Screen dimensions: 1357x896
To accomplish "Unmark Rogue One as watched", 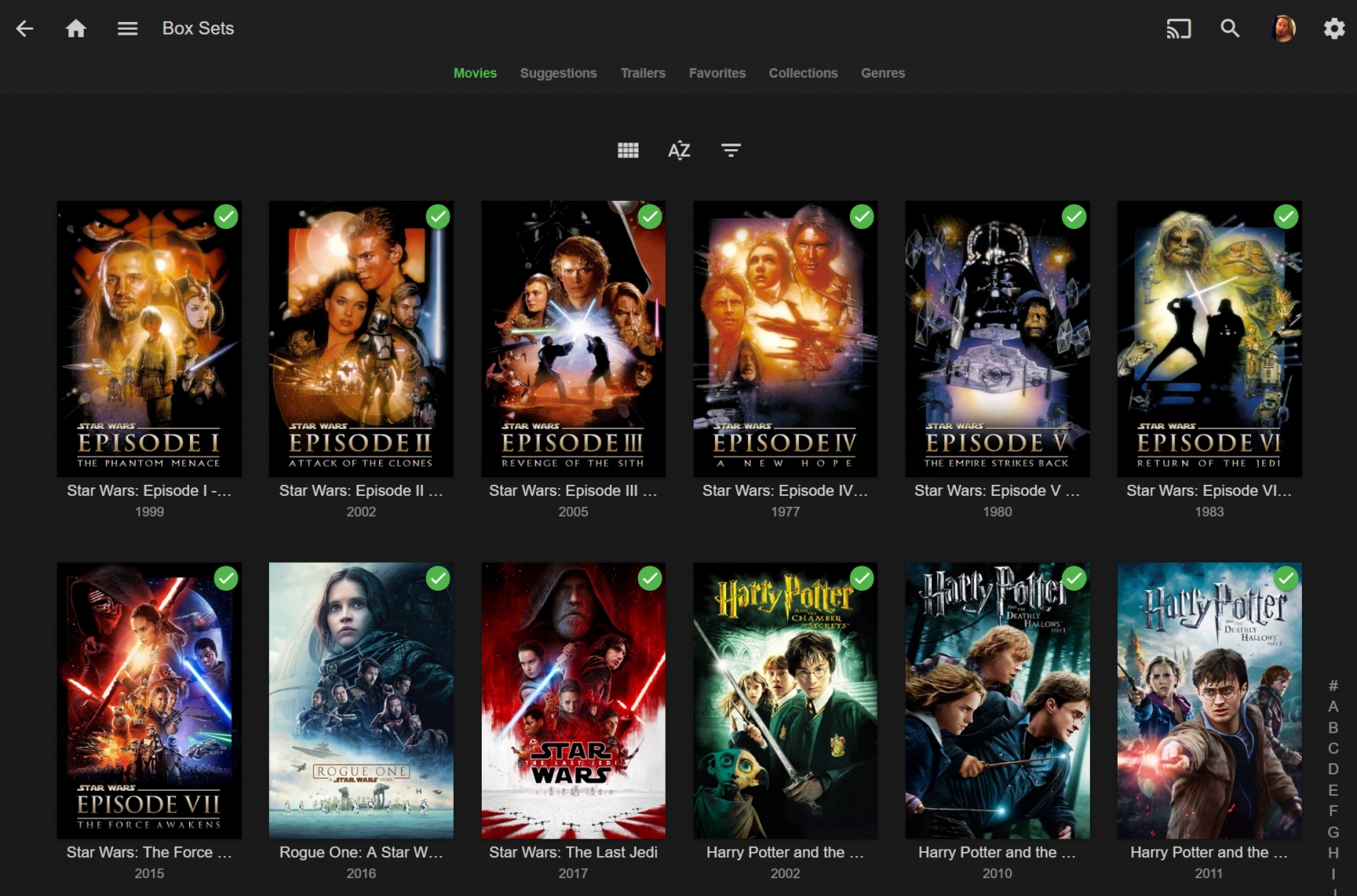I will coord(438,580).
